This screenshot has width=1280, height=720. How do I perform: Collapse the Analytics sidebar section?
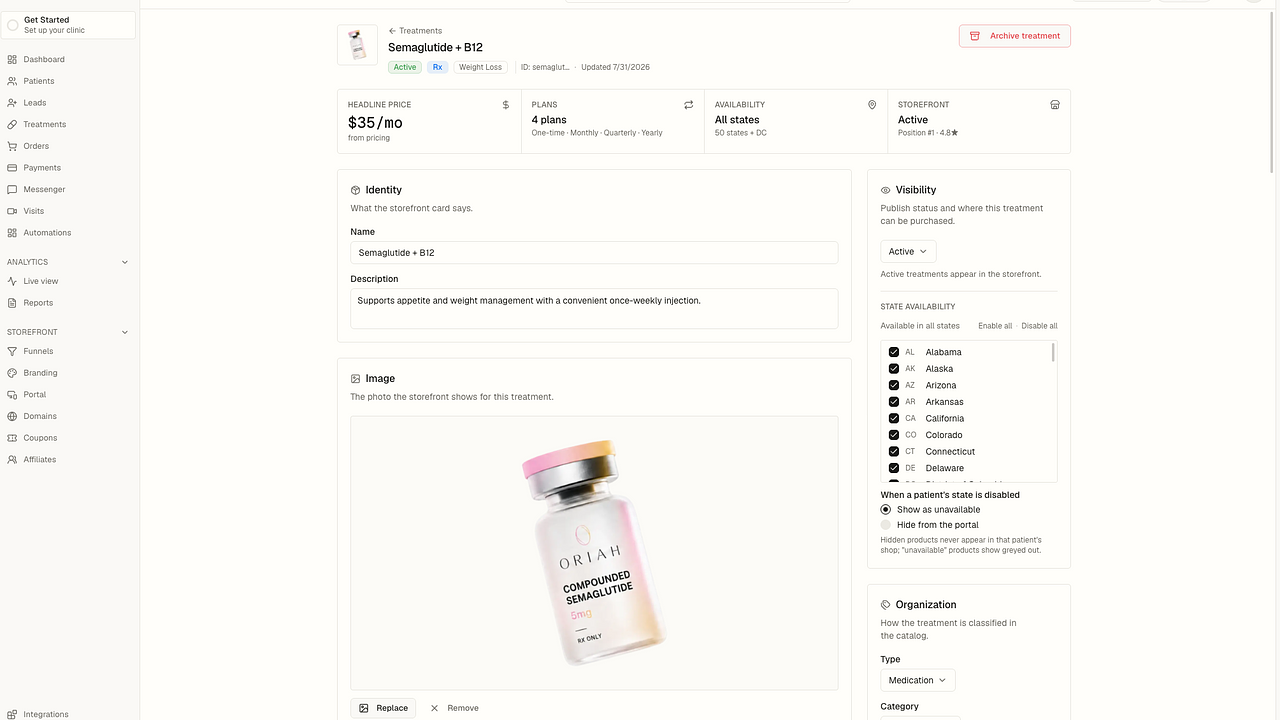coord(125,262)
